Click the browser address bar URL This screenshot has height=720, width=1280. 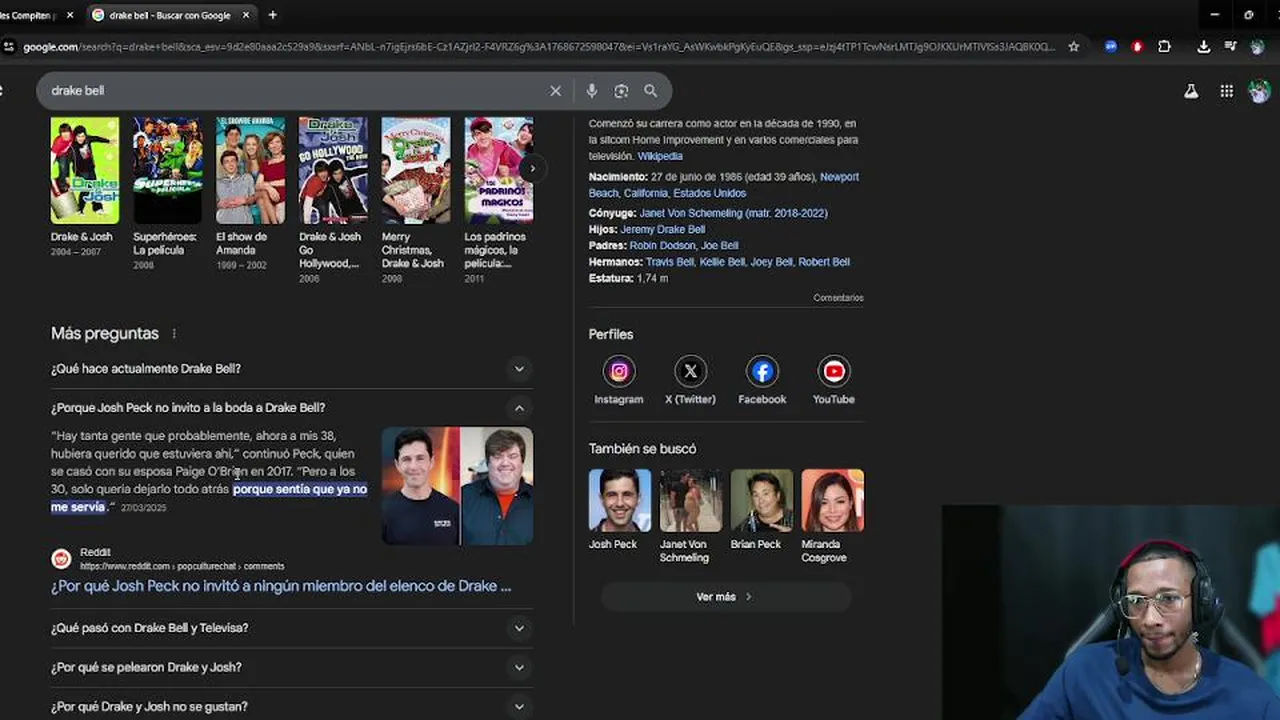[x=538, y=46]
